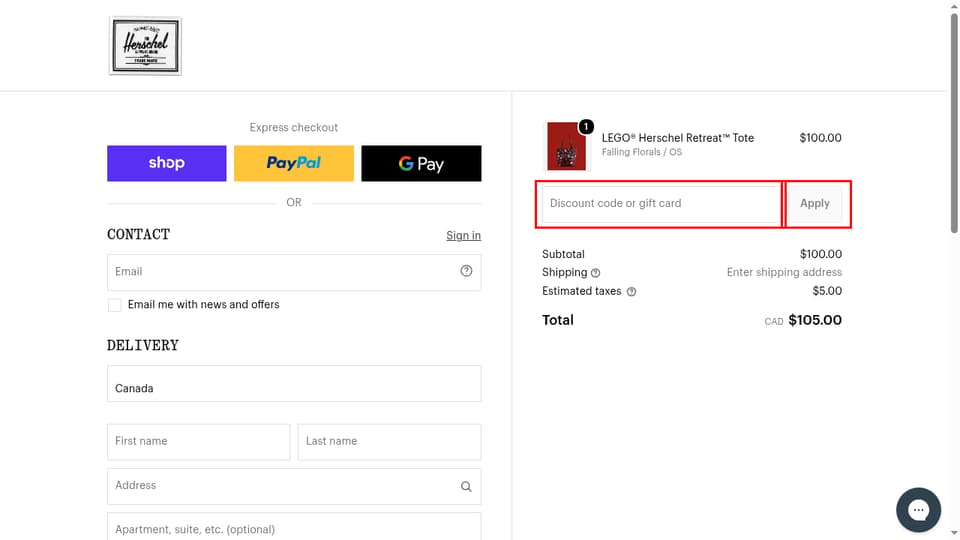Show estimated taxes help icon
The image size is (960, 540).
point(631,292)
